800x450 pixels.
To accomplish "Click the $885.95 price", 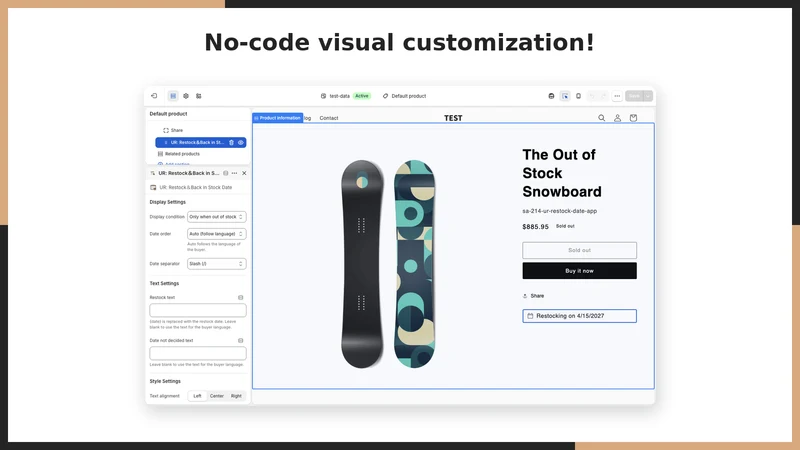I will tap(535, 227).
